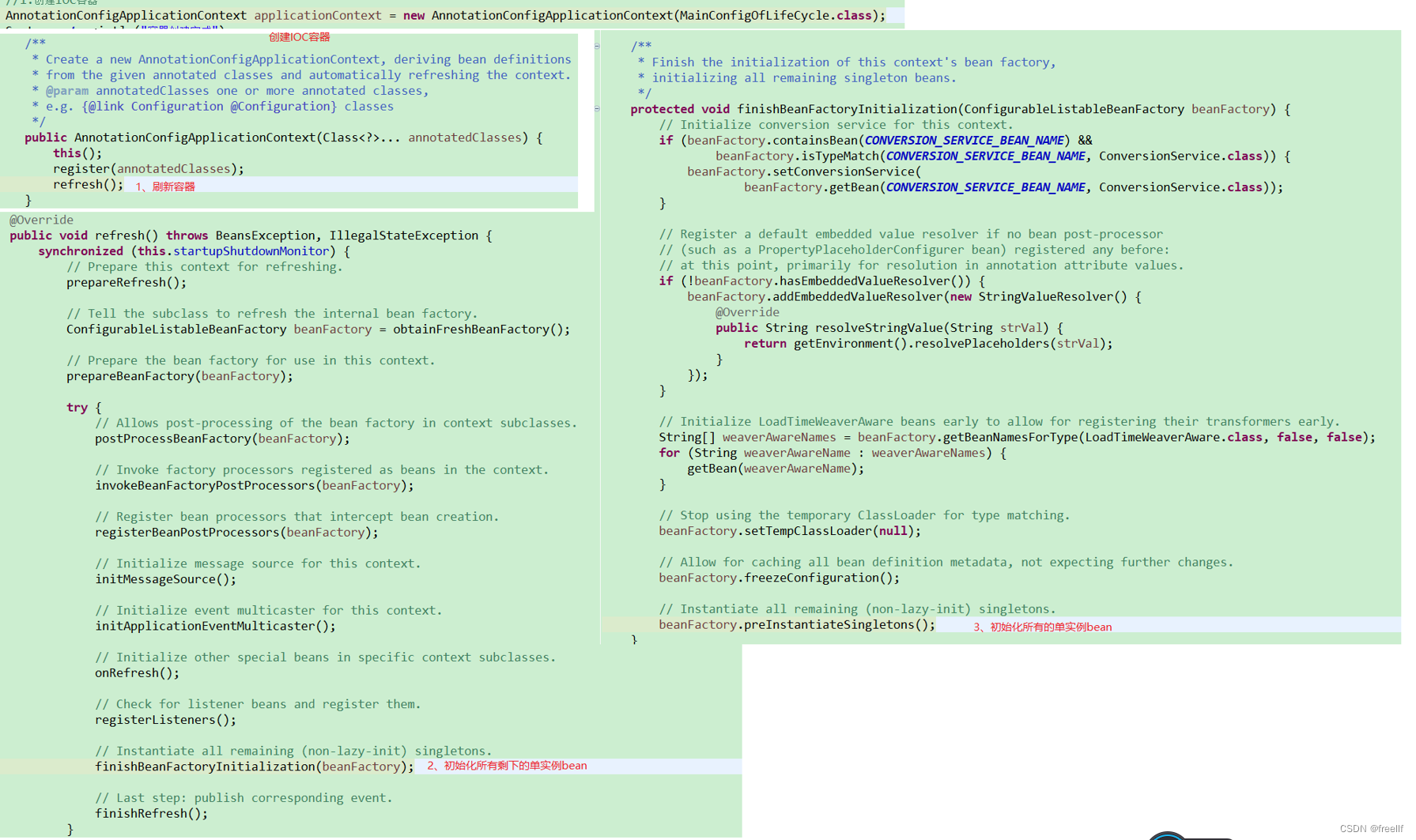Collapse the finishBeanFactoryInitialization method fold marker

click(x=597, y=108)
